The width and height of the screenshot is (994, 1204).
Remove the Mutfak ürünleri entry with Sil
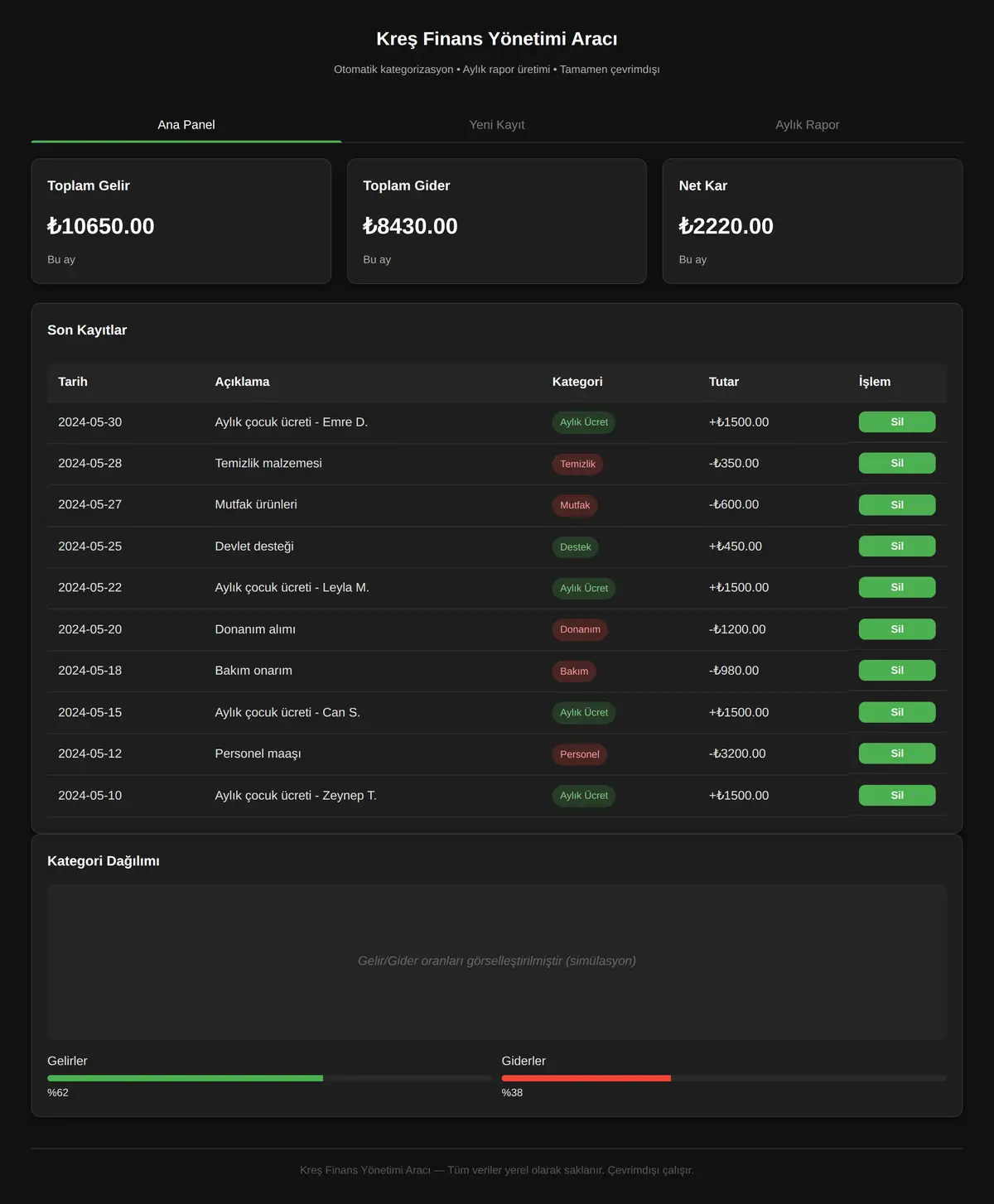point(897,505)
